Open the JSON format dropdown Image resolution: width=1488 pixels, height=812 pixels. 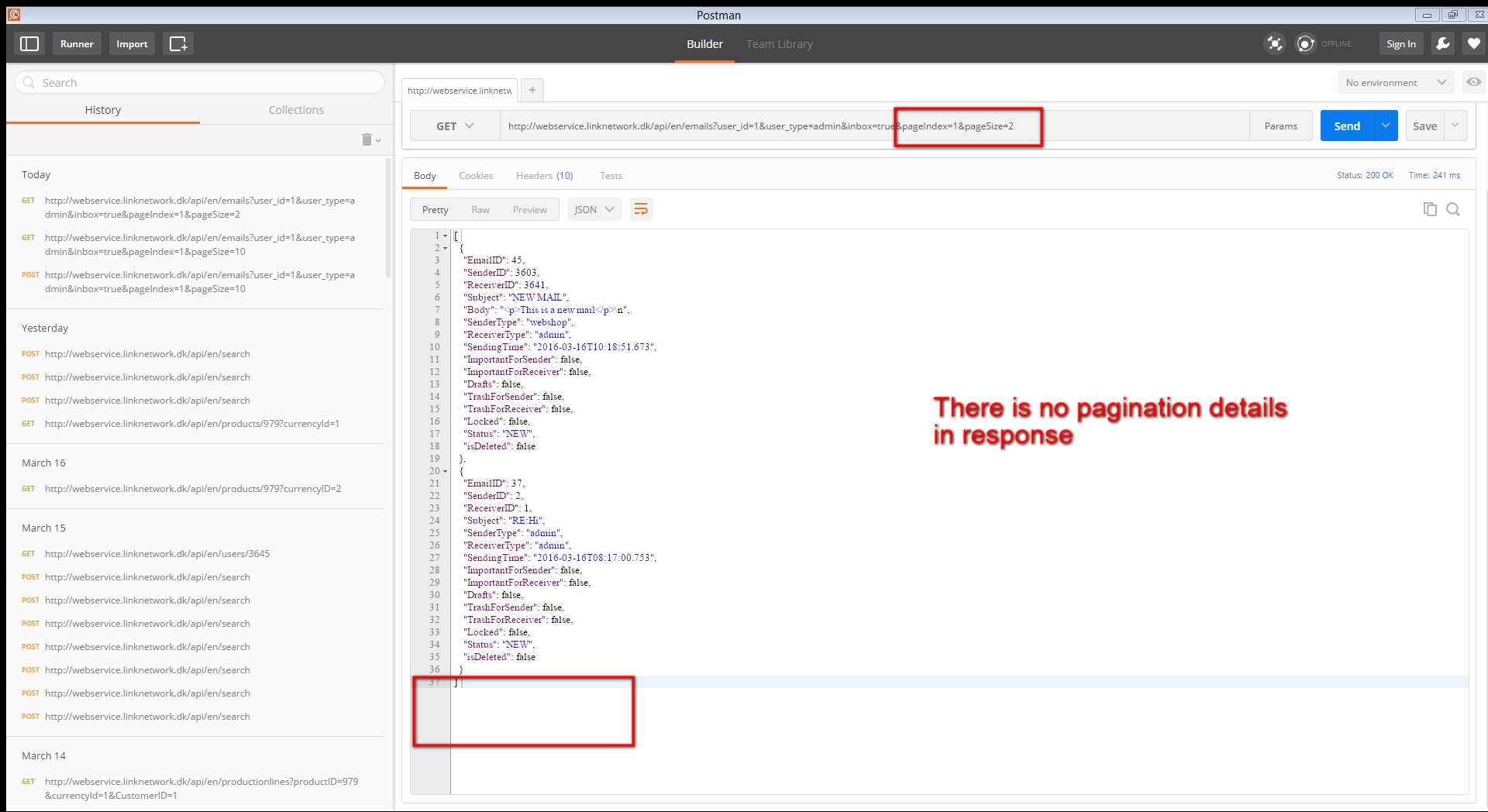(594, 209)
